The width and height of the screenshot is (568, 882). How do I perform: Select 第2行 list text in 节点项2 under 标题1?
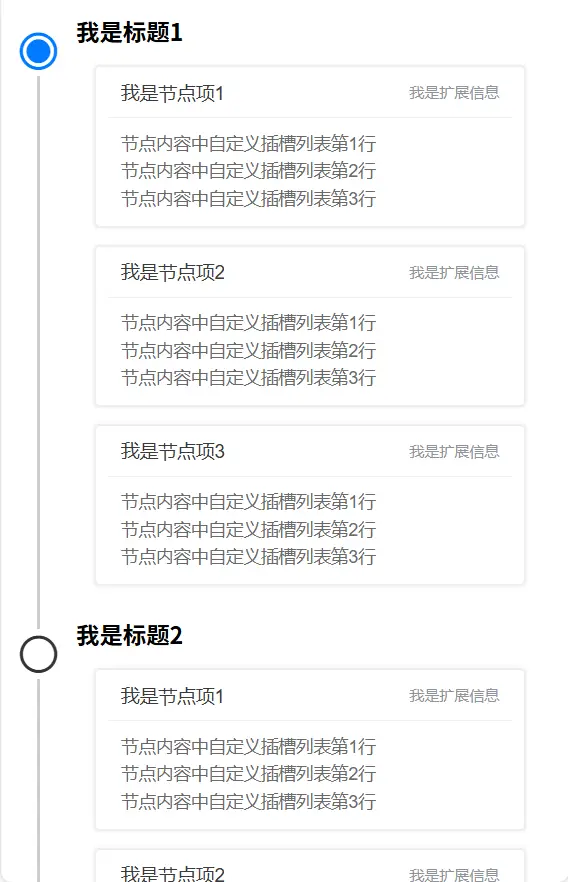point(248,350)
